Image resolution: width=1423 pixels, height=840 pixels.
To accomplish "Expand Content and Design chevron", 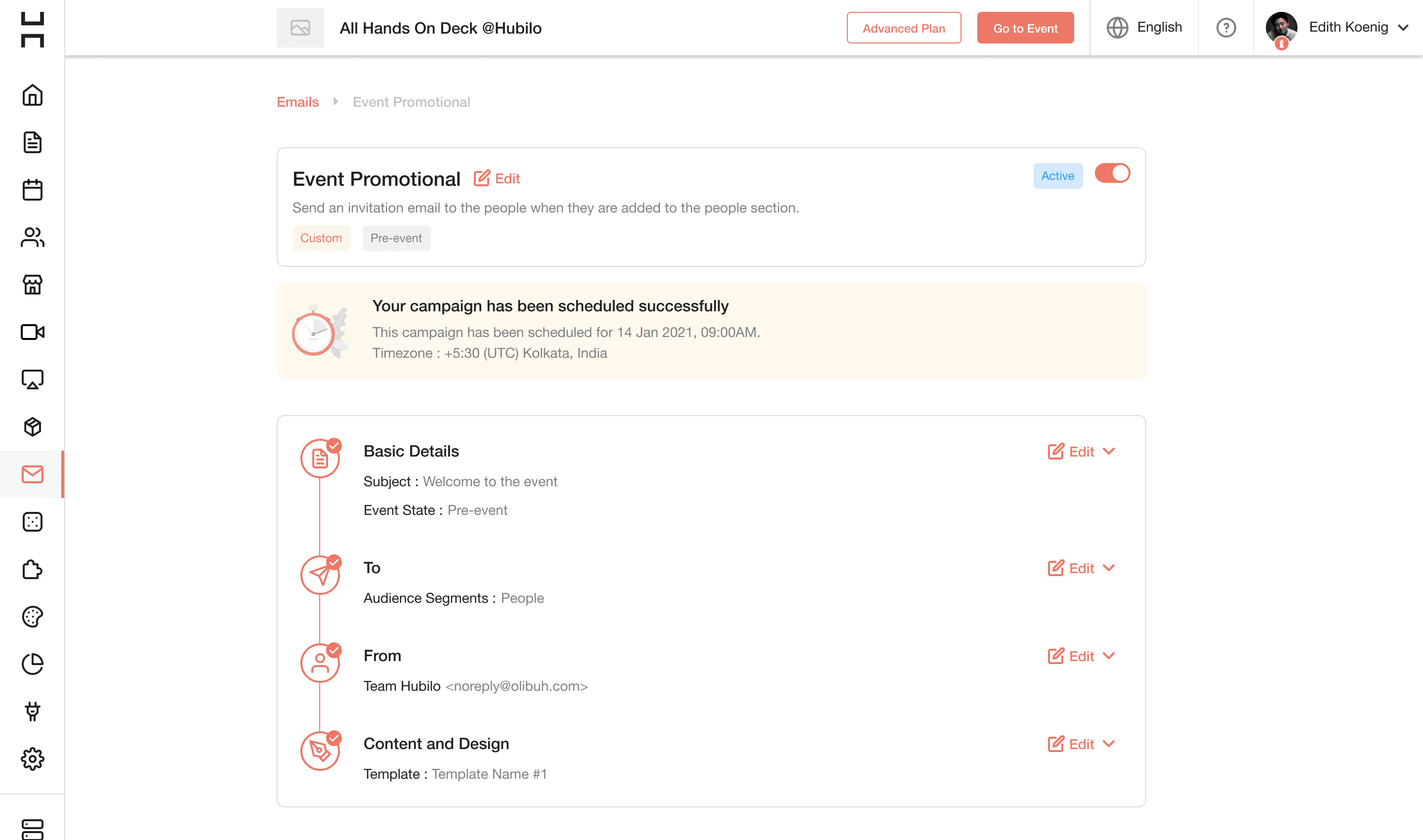I will (x=1108, y=744).
